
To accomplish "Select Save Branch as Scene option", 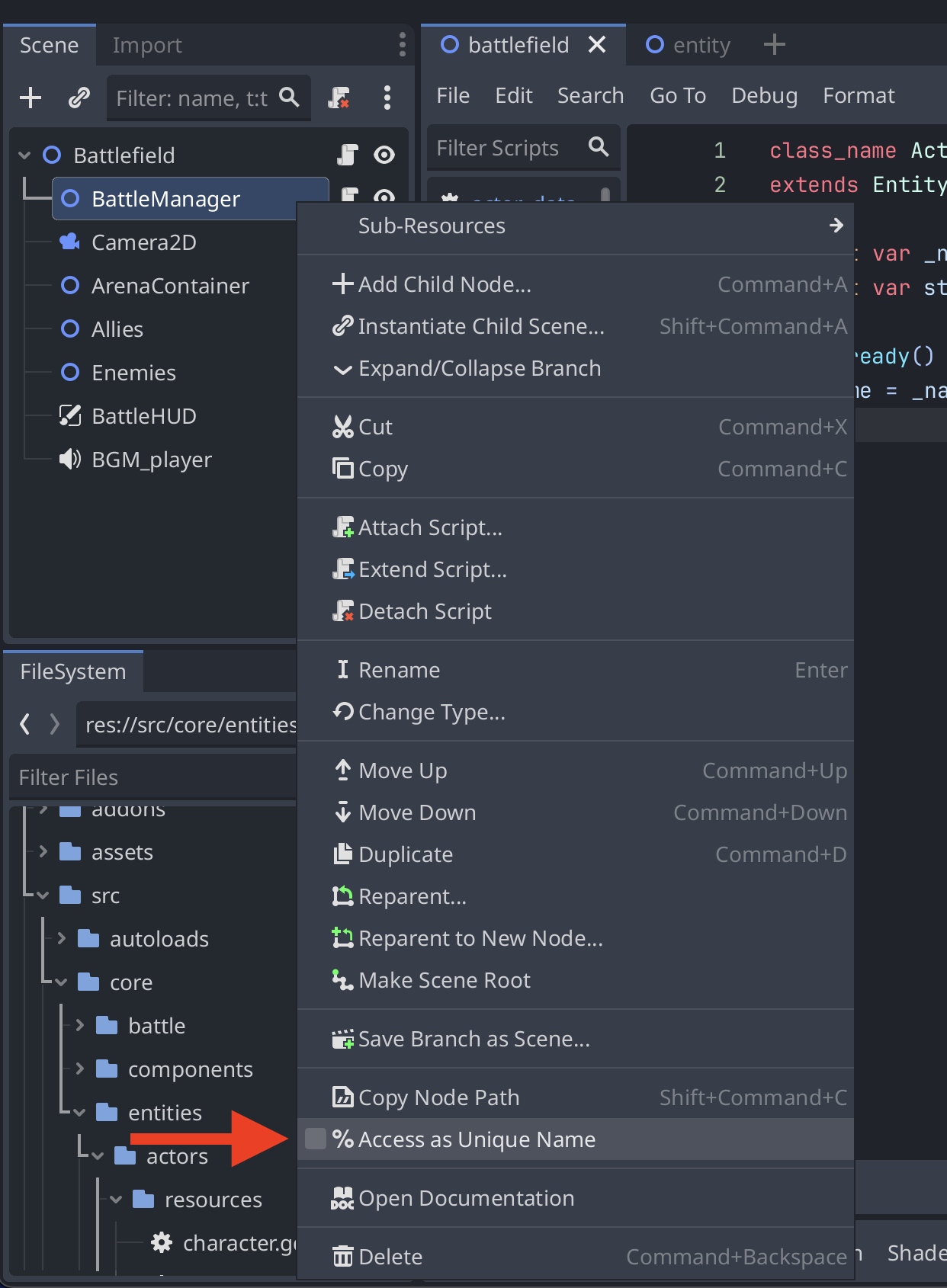I will coord(474,1039).
